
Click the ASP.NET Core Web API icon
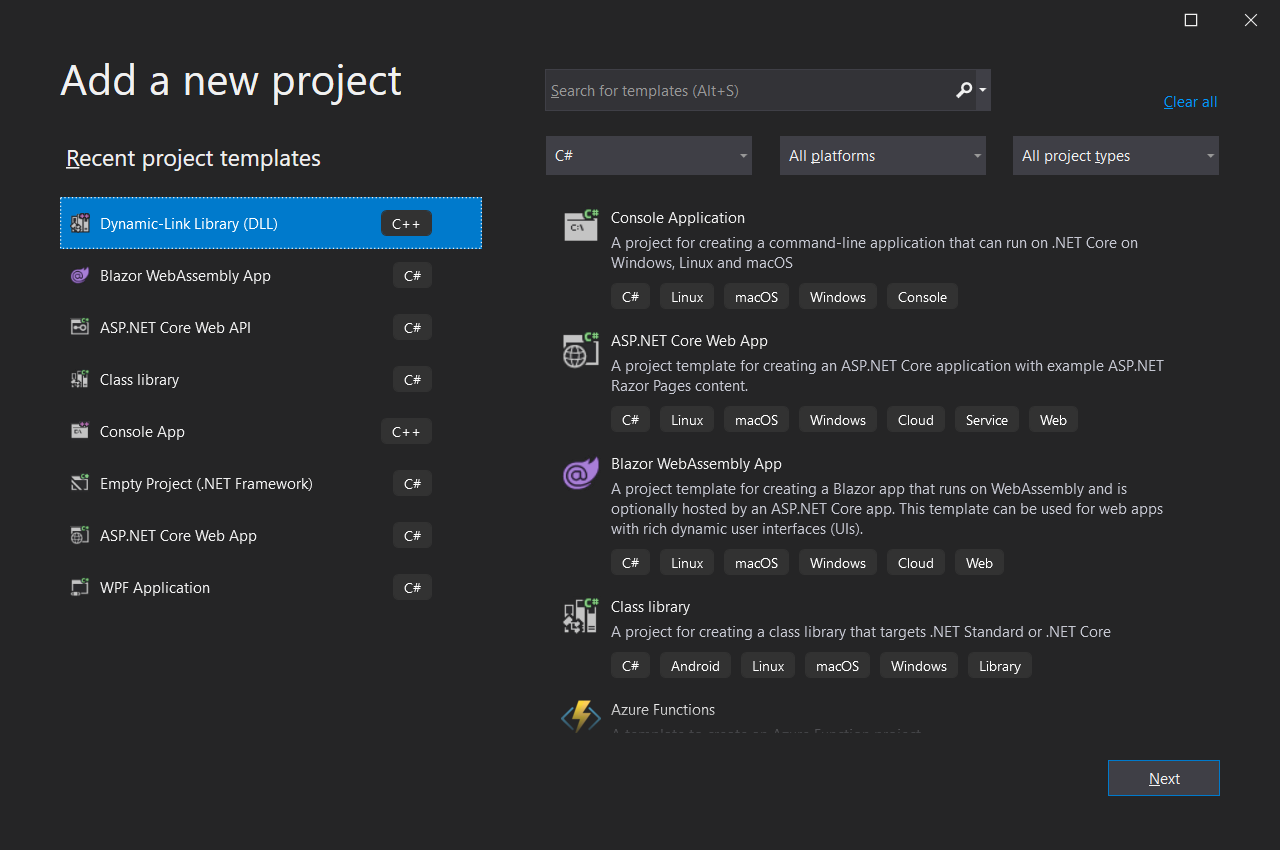coord(80,328)
